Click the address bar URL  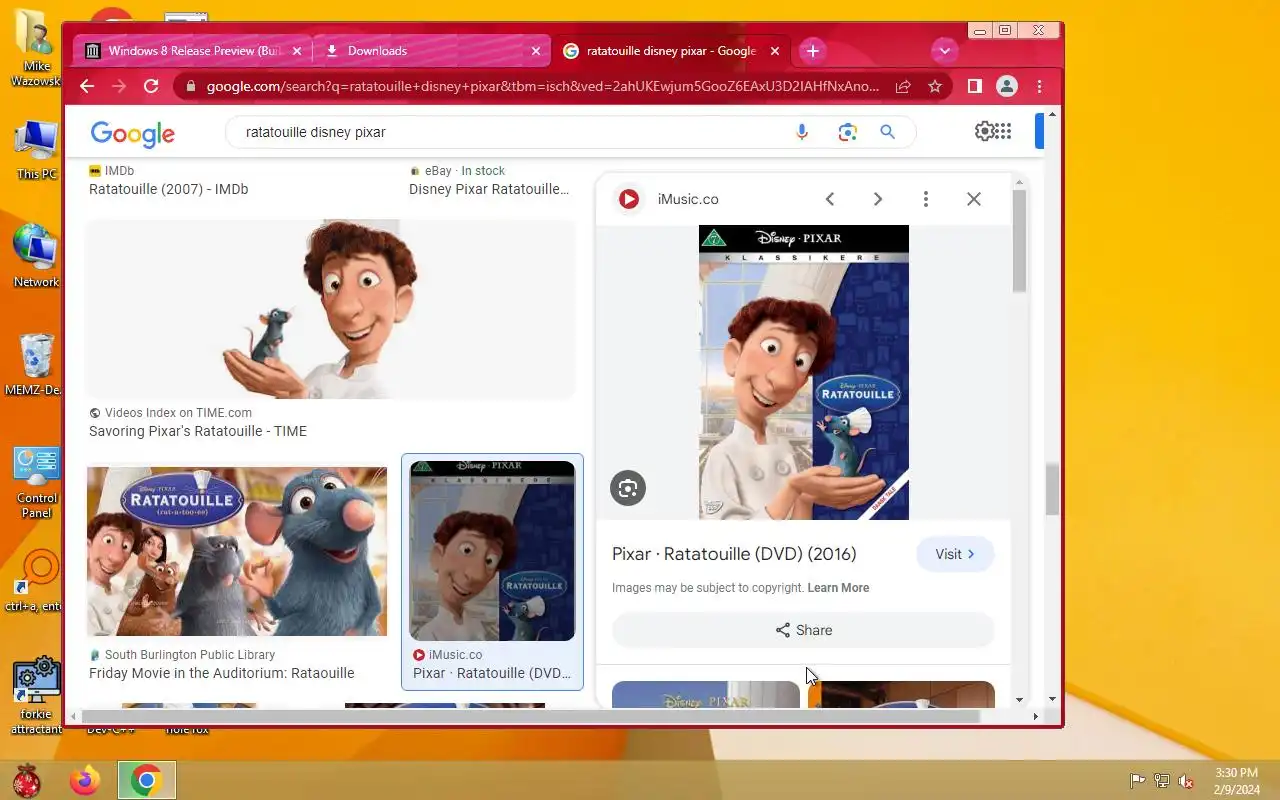point(543,87)
